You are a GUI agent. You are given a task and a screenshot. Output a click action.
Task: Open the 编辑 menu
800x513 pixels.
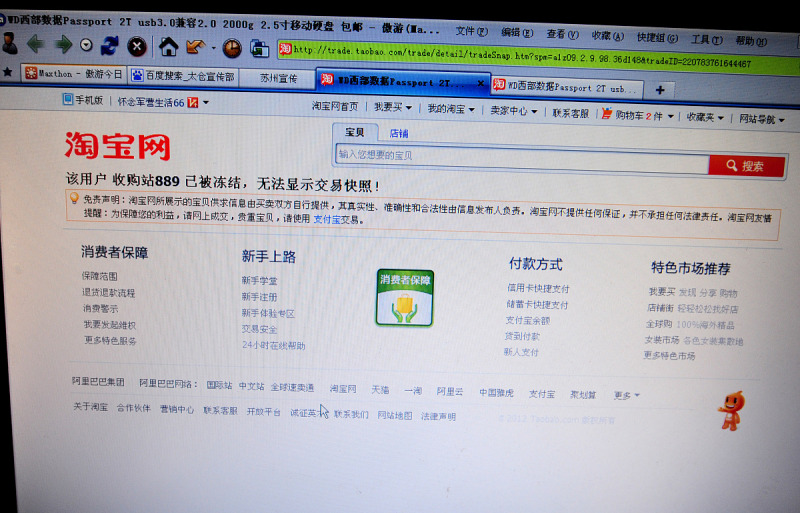pyautogui.click(x=516, y=33)
